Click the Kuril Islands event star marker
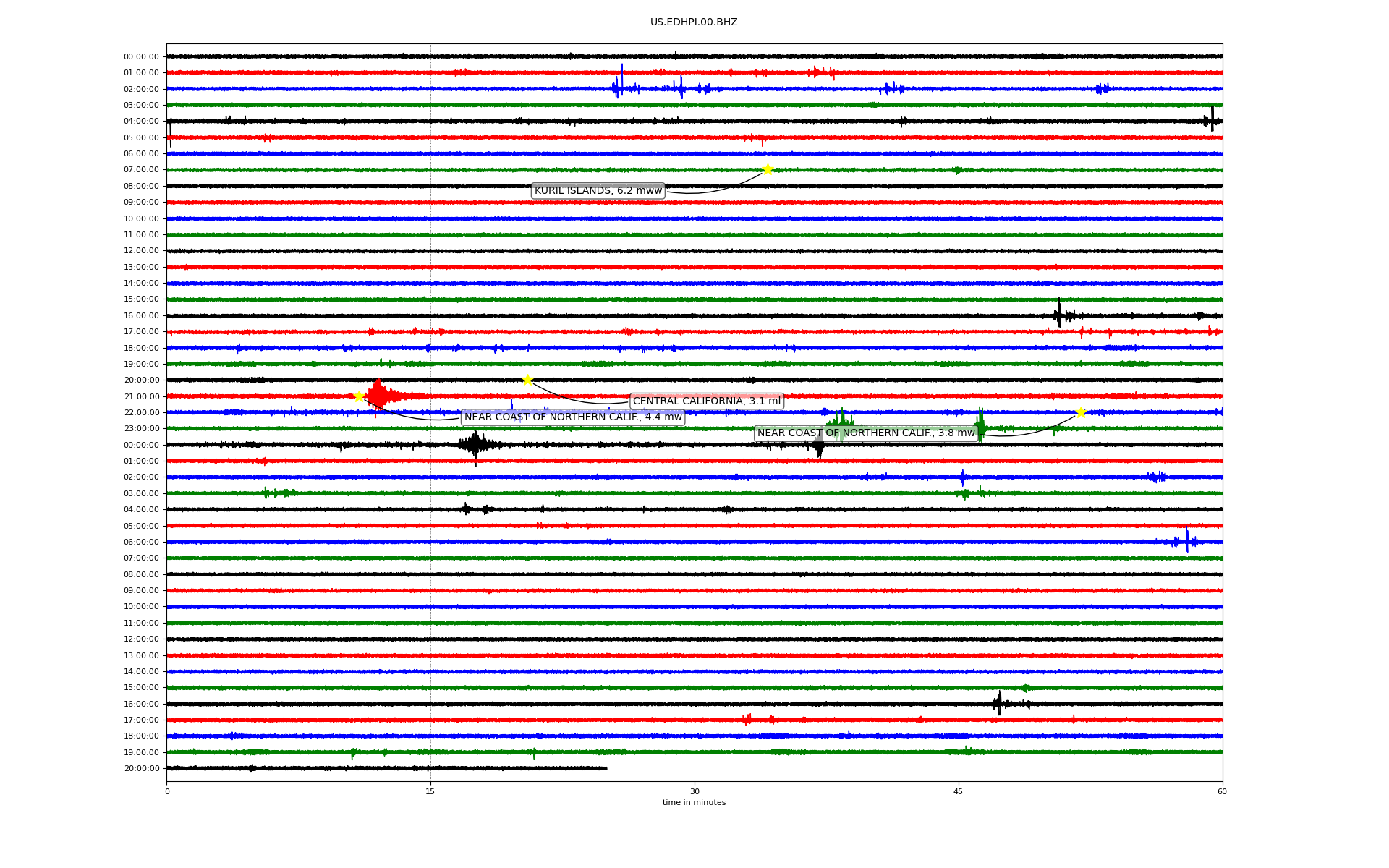1389x868 pixels. pos(768,170)
